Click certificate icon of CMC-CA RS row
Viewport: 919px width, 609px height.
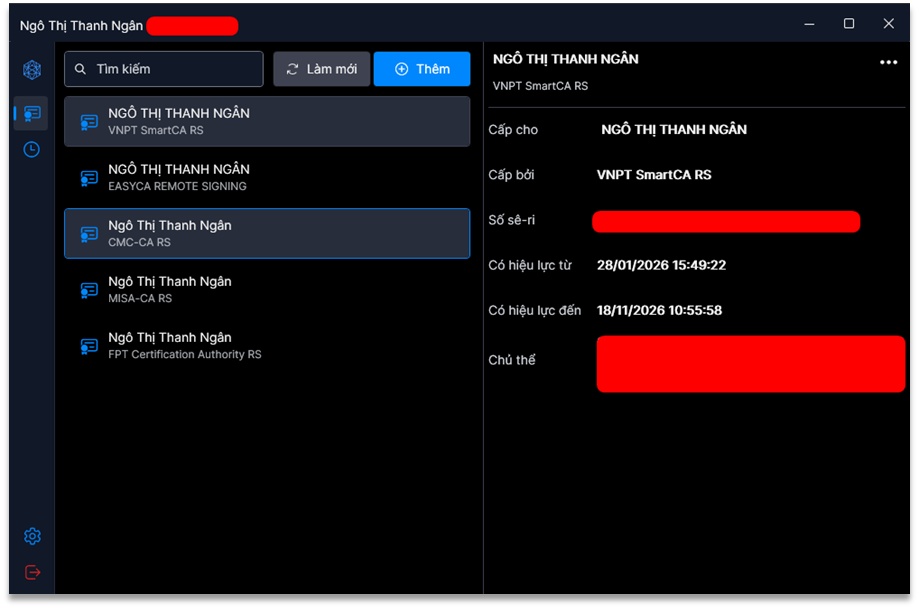pyautogui.click(x=89, y=234)
